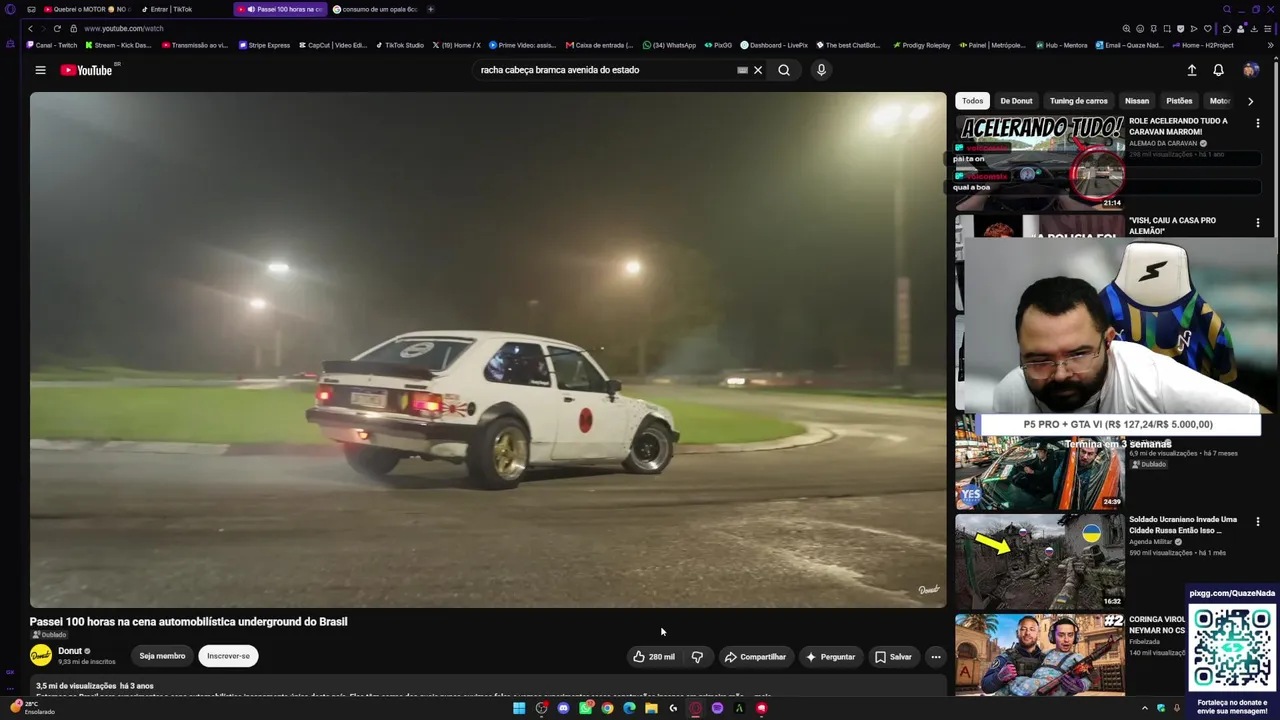This screenshot has height=720, width=1280.
Task: Open the Canal - Twitch bookmark
Action: [52, 45]
